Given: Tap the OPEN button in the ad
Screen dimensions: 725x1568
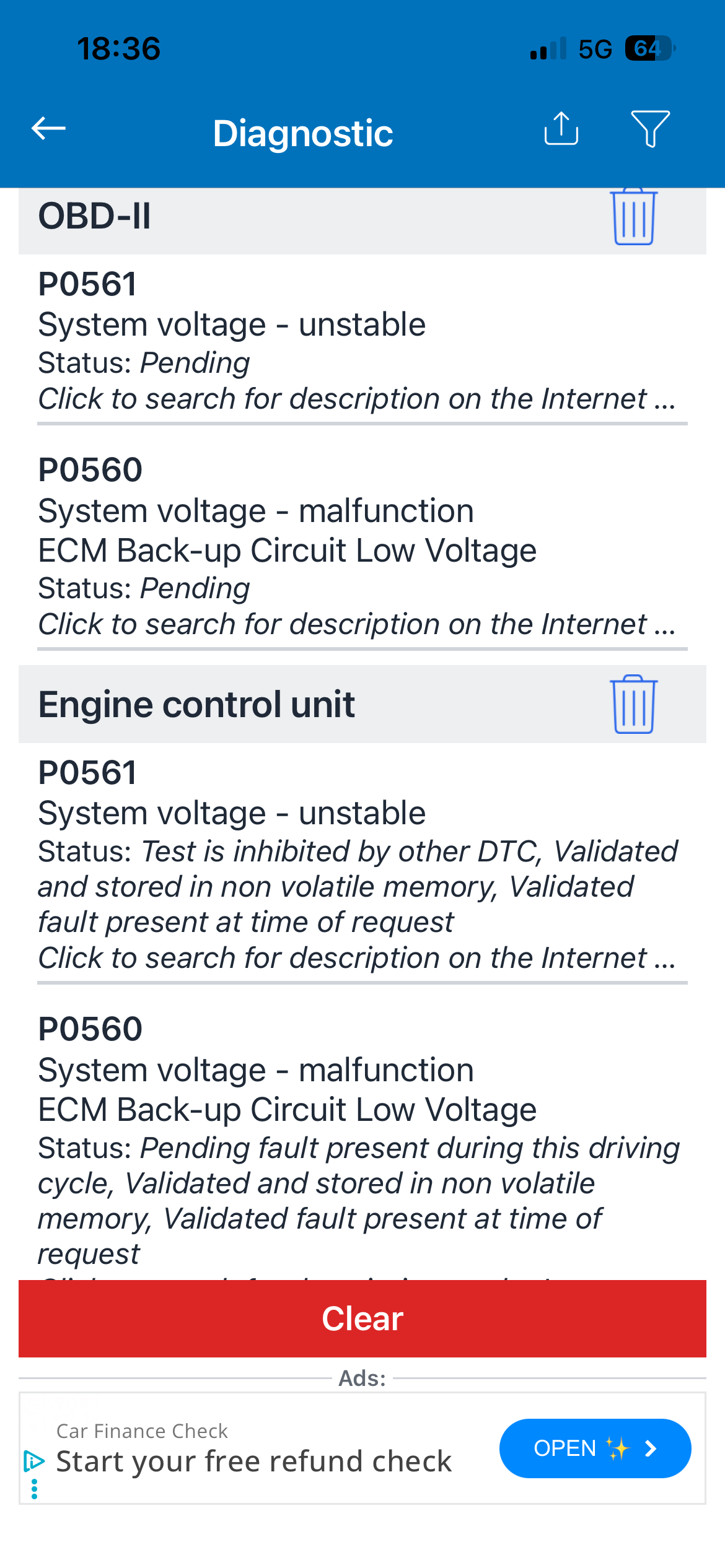Looking at the screenshot, I should point(595,1448).
